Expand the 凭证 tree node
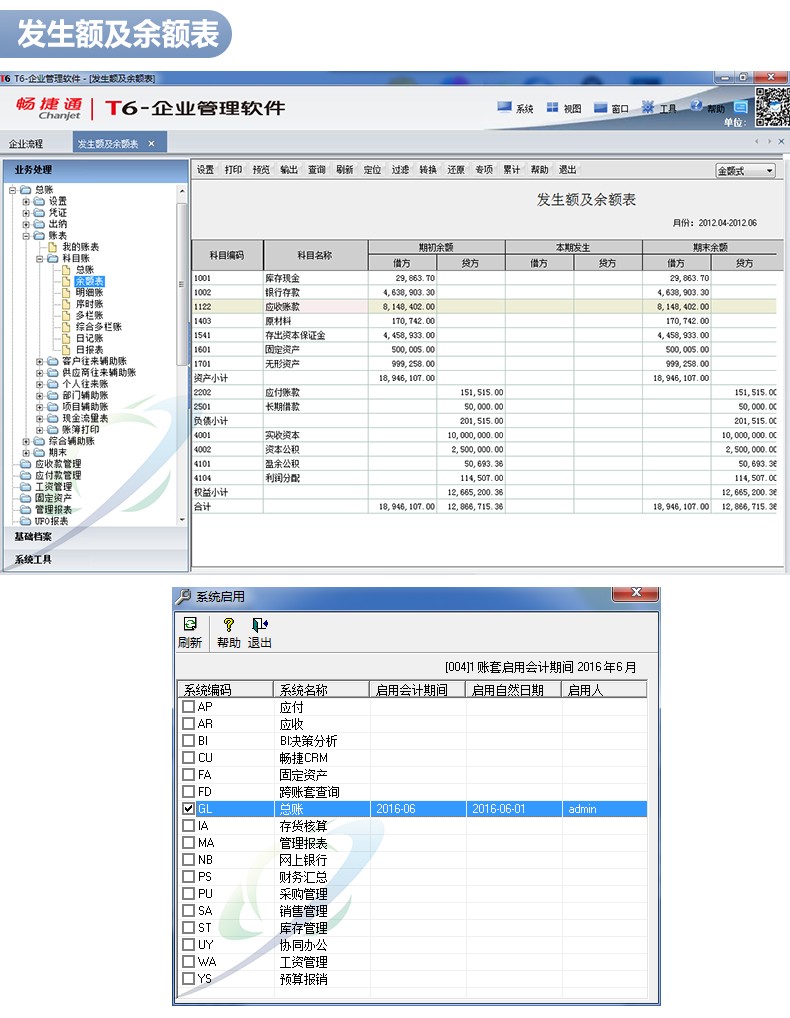 tap(26, 212)
